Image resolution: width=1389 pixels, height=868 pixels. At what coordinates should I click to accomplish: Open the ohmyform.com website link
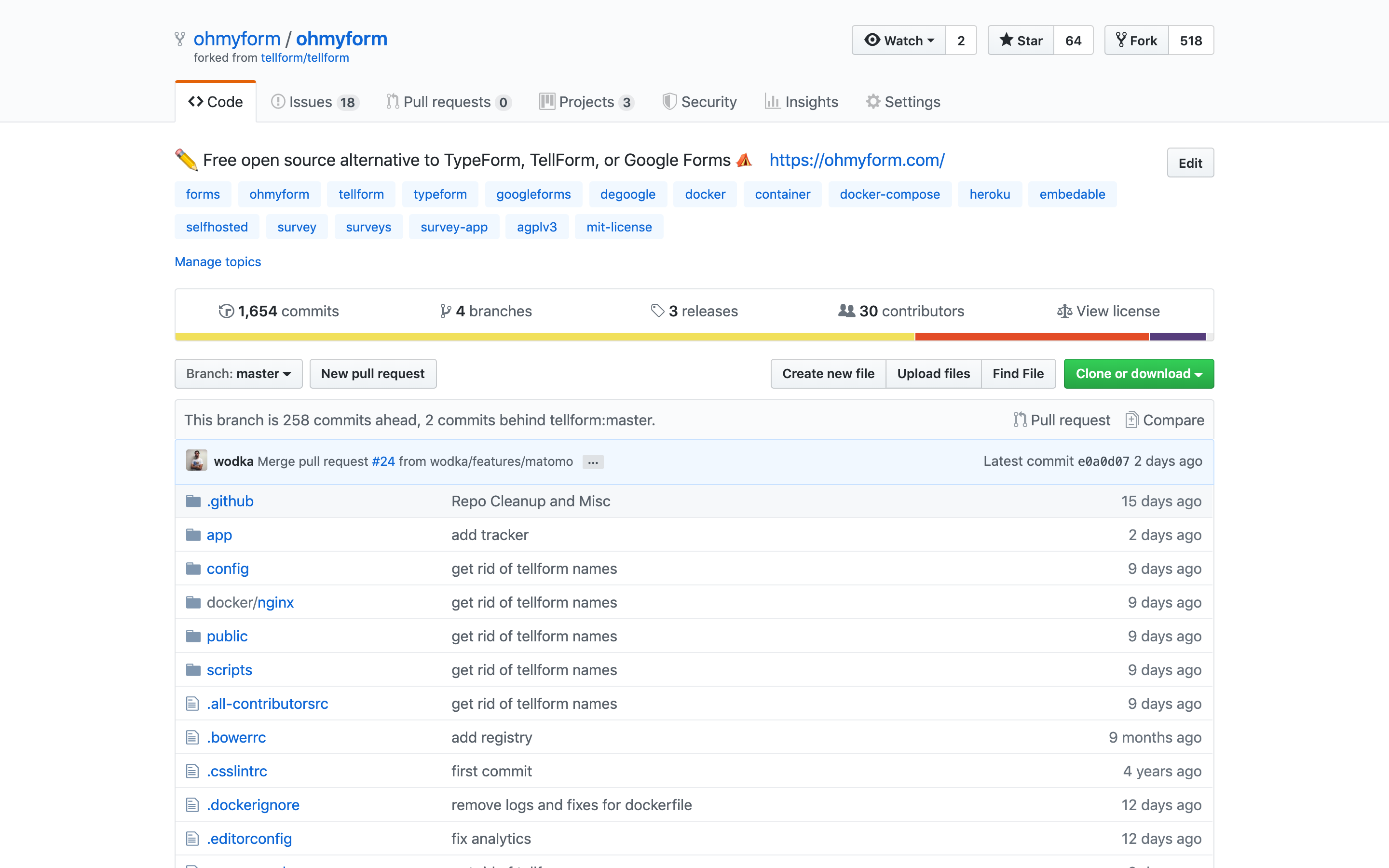(x=857, y=160)
